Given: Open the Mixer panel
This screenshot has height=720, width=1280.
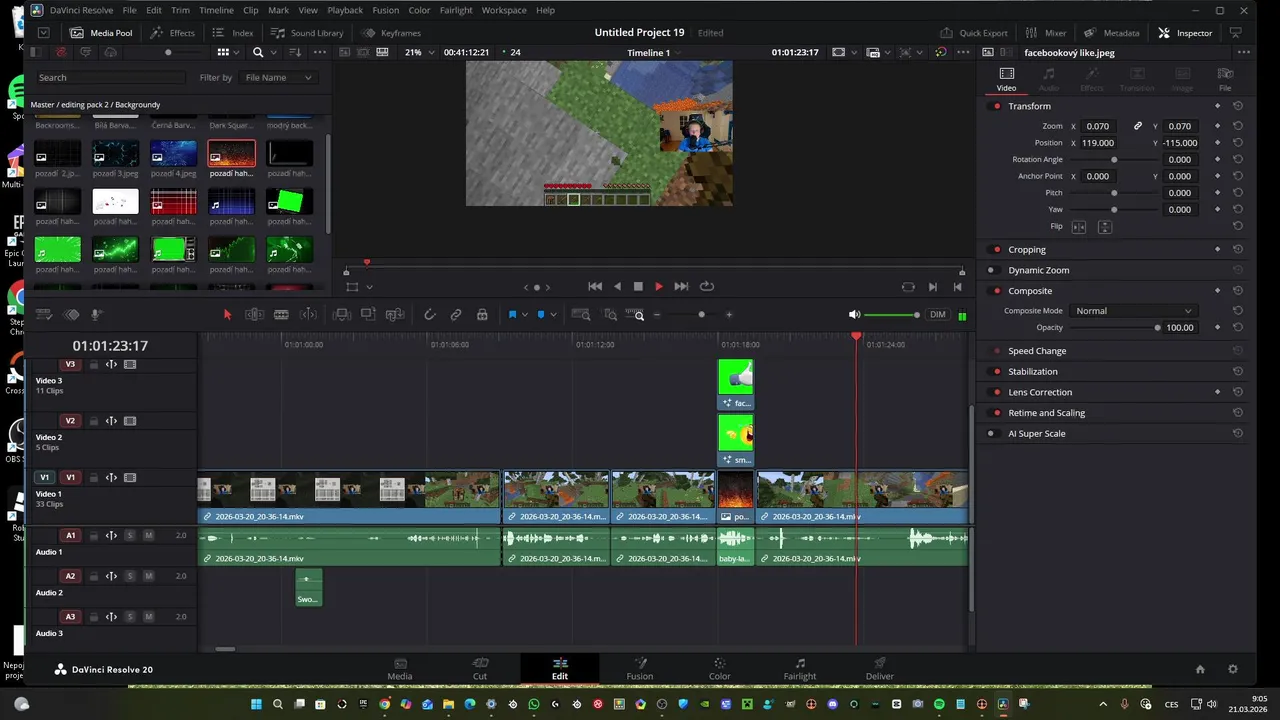Looking at the screenshot, I should 1046,33.
